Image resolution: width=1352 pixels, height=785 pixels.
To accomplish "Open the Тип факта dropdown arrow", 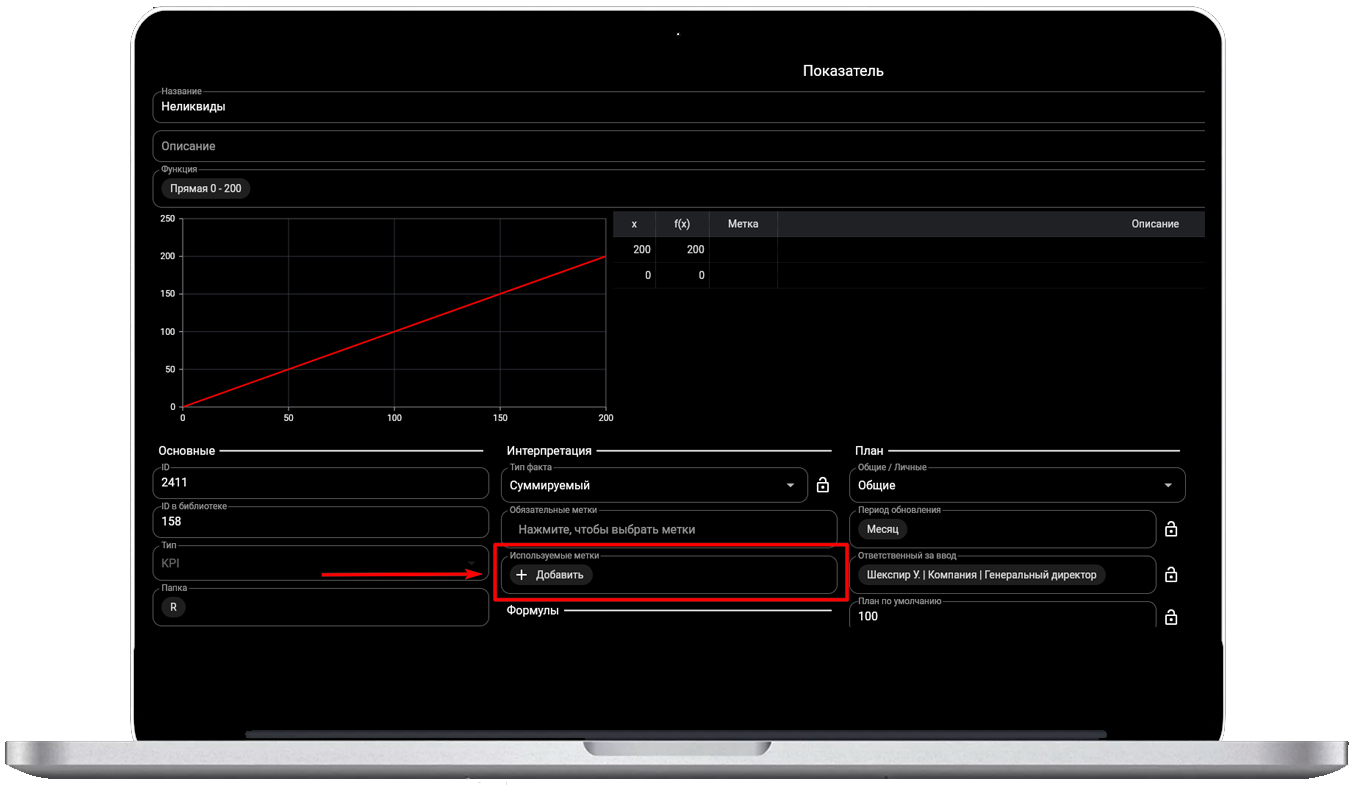I will (791, 485).
